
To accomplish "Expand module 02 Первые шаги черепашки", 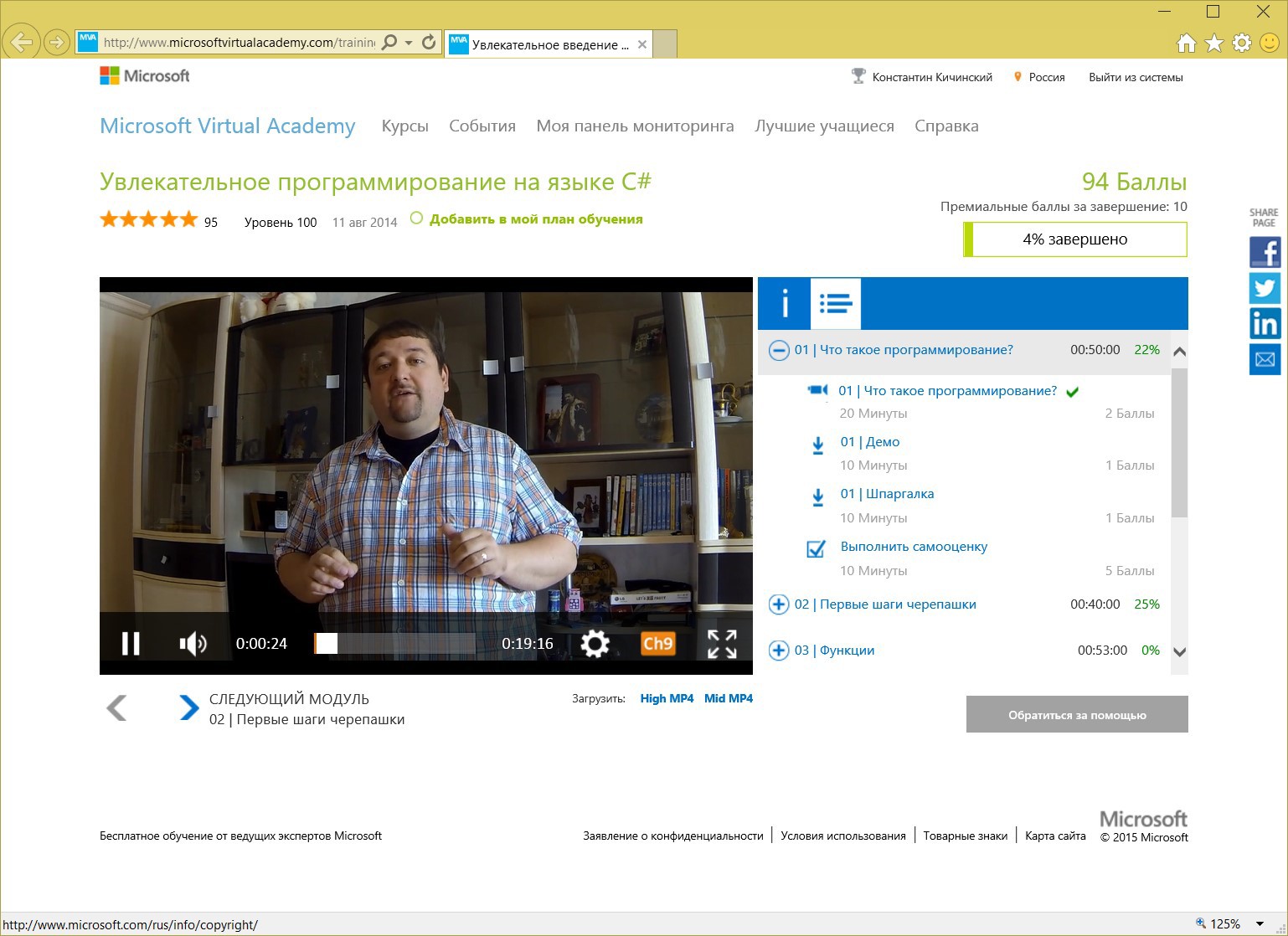I will coord(779,604).
